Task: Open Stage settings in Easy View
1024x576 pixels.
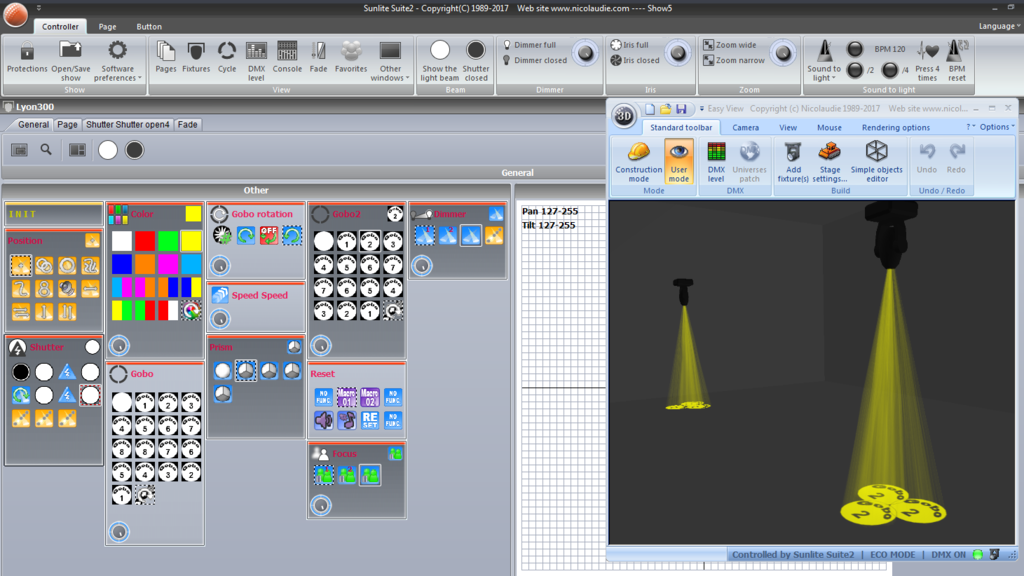Action: pyautogui.click(x=829, y=161)
